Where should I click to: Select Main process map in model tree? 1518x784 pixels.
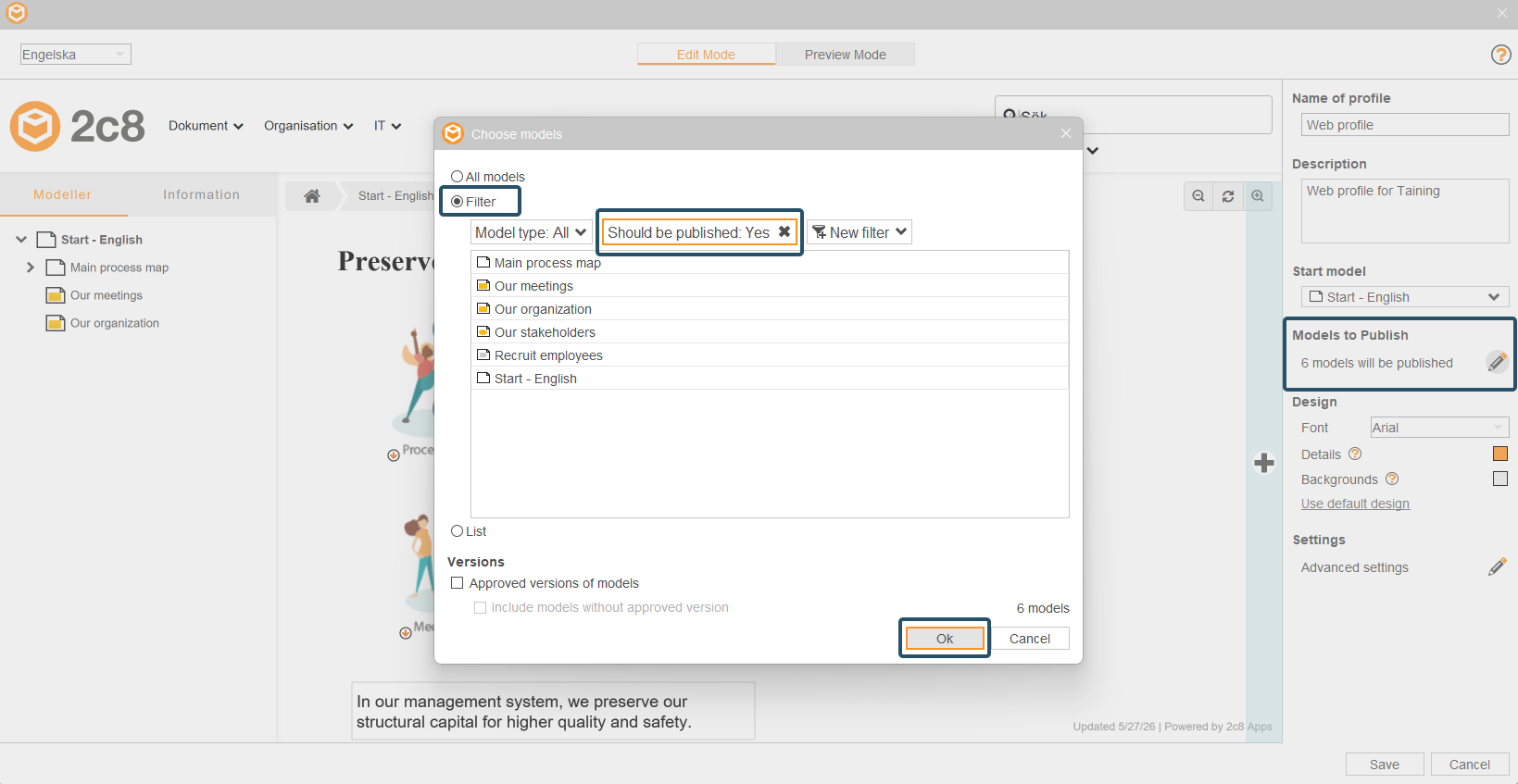[x=119, y=268]
